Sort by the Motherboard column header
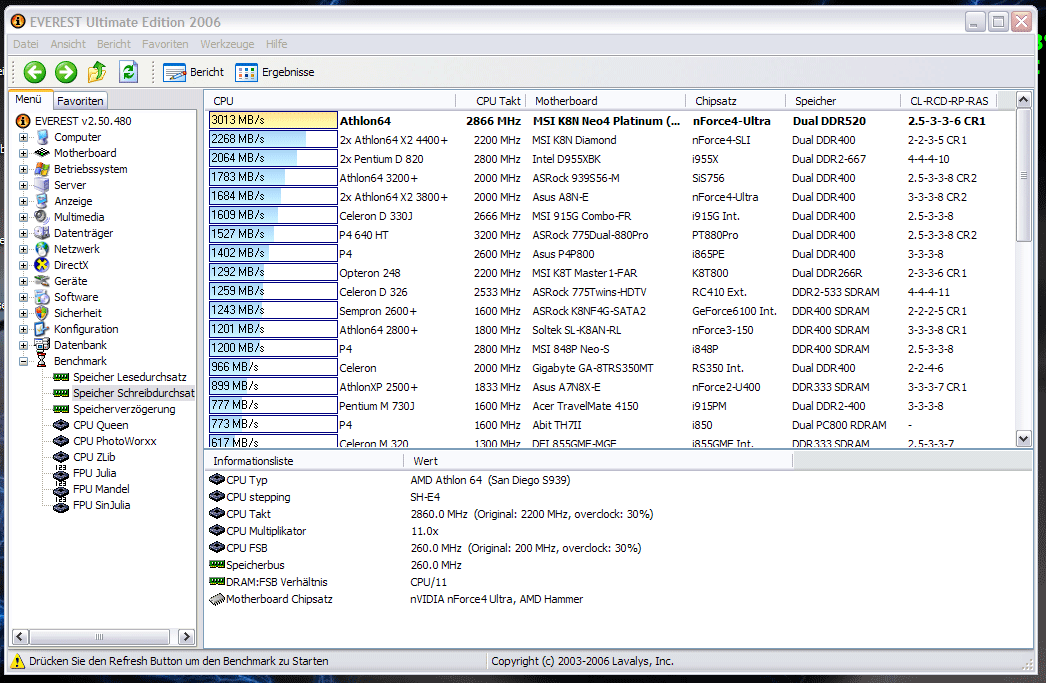 click(606, 101)
